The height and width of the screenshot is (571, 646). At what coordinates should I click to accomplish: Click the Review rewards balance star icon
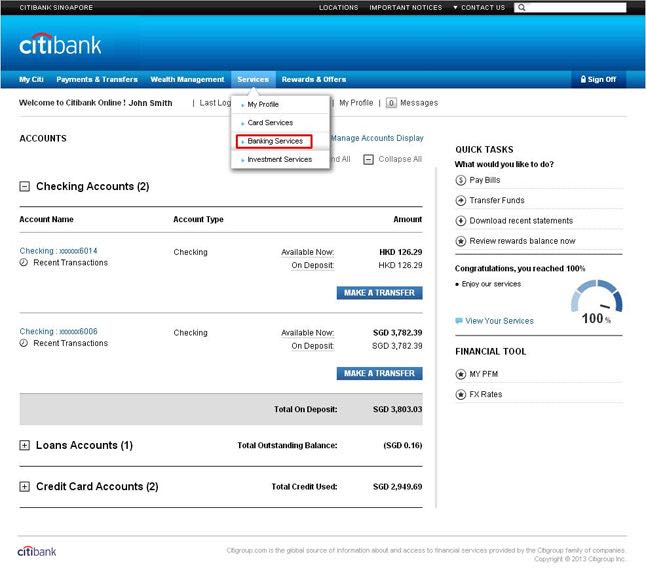[461, 241]
